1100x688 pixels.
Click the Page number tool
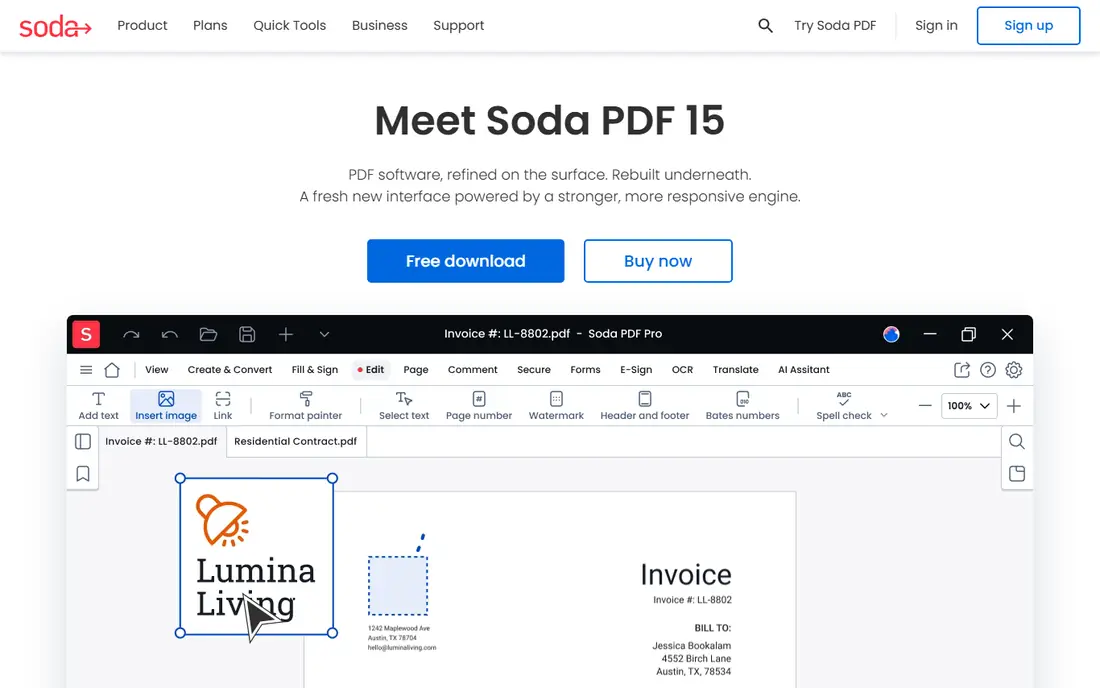click(478, 406)
